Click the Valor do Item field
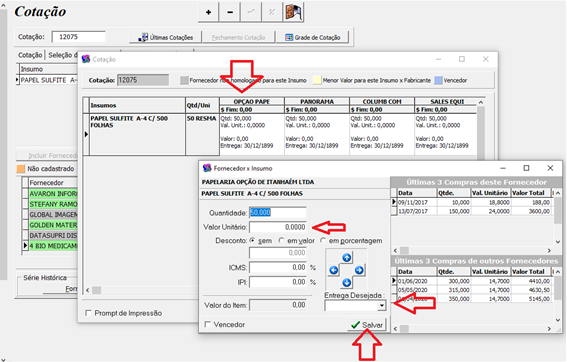 (277, 305)
